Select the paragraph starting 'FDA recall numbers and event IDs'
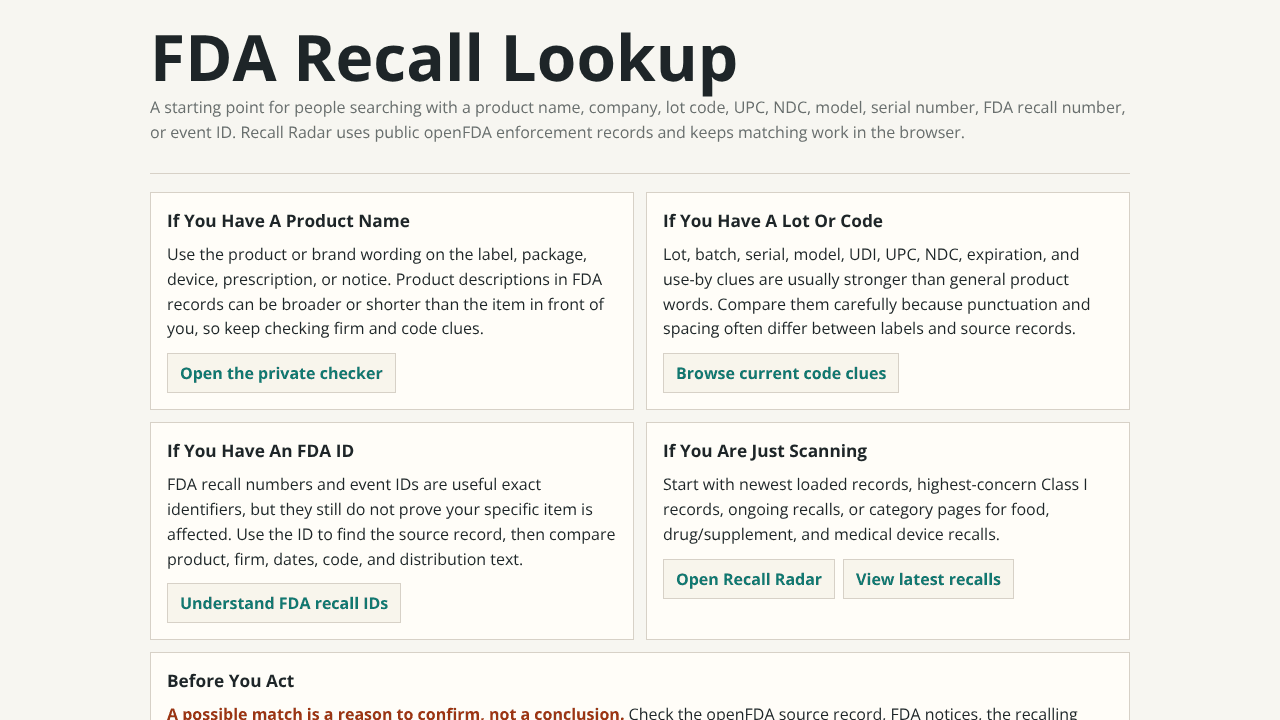 point(391,521)
